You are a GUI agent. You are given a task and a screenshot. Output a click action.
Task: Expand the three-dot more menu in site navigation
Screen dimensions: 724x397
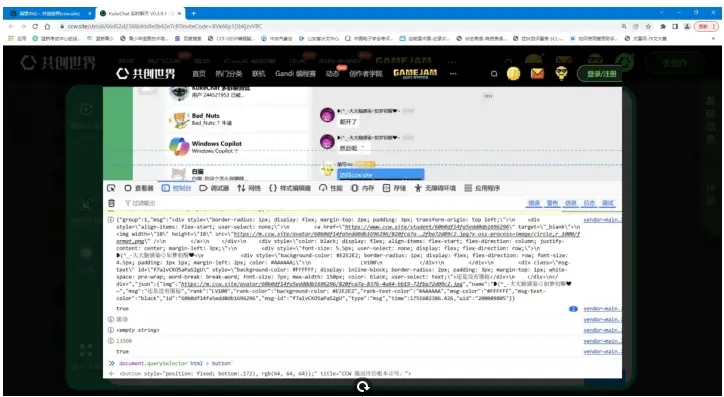[453, 73]
